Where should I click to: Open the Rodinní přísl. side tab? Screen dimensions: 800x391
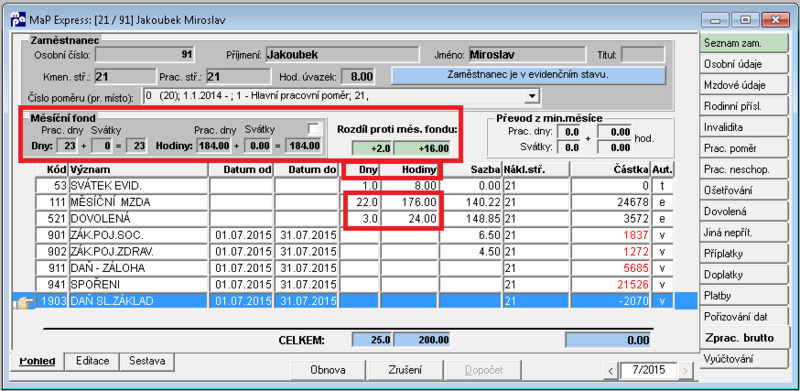743,106
